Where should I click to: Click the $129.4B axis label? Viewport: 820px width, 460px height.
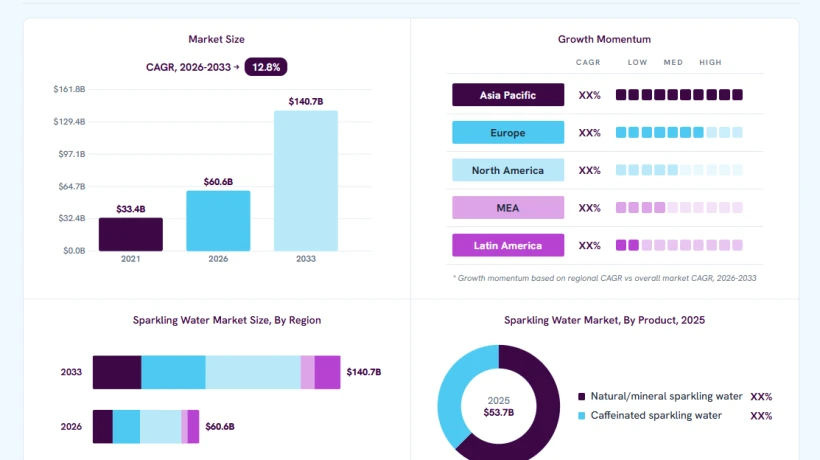[69, 122]
